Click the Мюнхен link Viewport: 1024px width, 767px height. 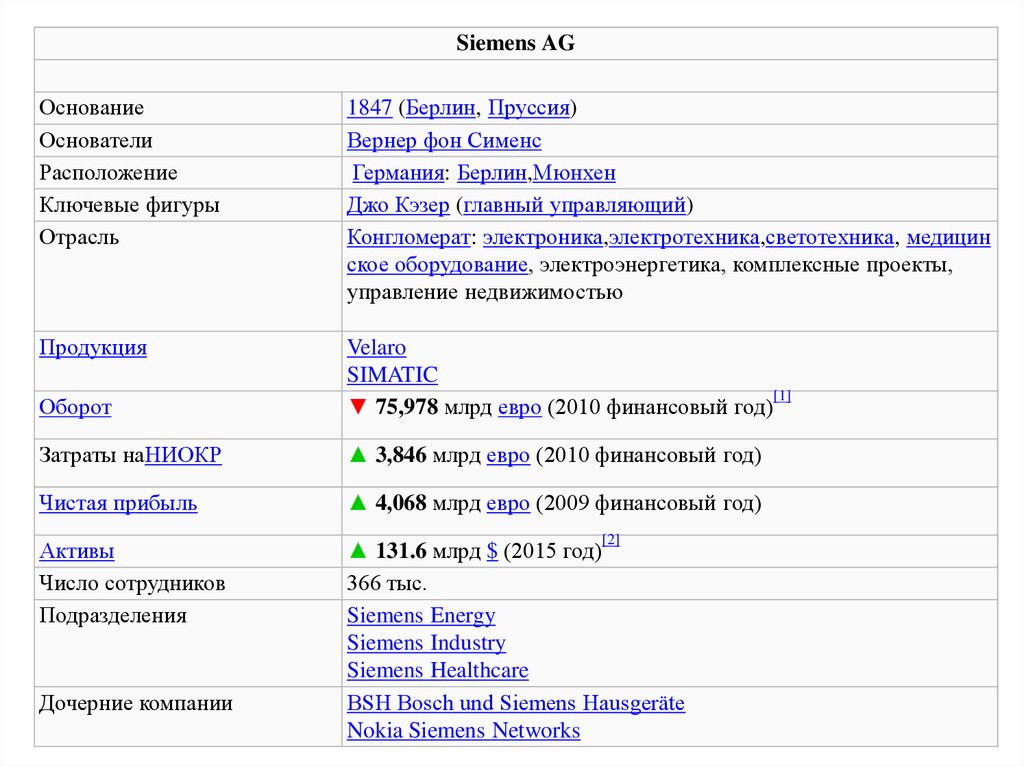pos(574,173)
